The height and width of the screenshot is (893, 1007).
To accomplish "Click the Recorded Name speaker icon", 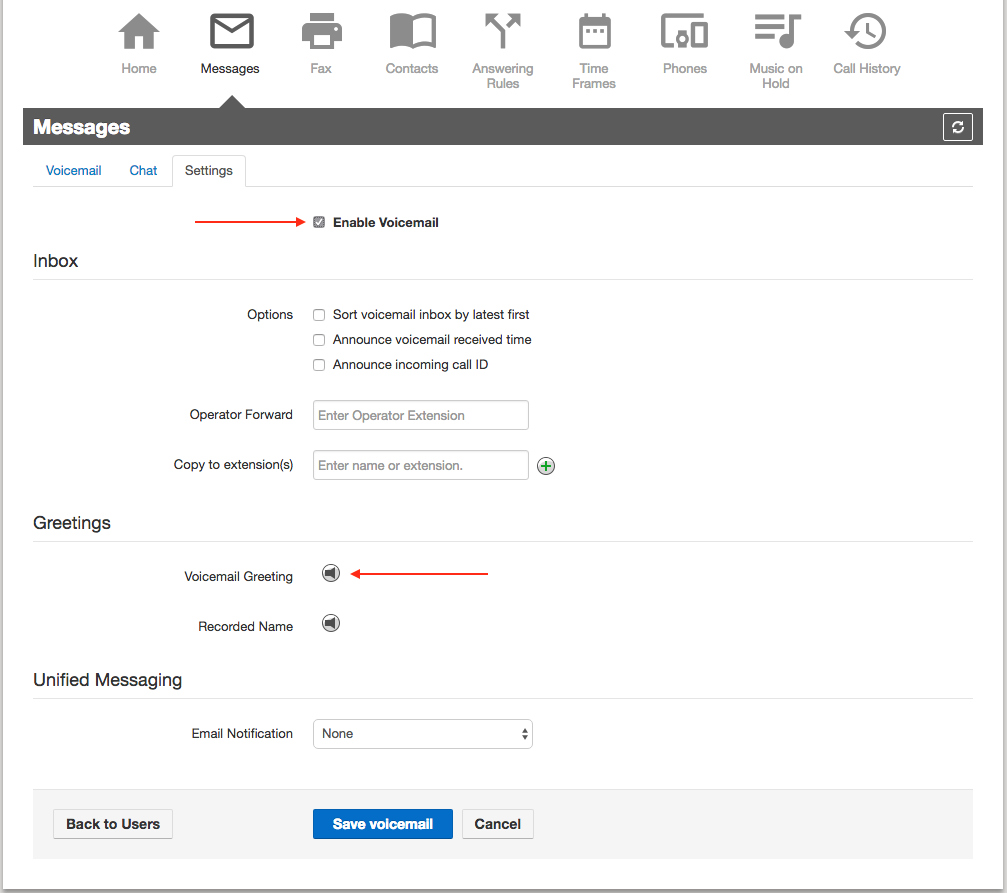I will (x=331, y=623).
